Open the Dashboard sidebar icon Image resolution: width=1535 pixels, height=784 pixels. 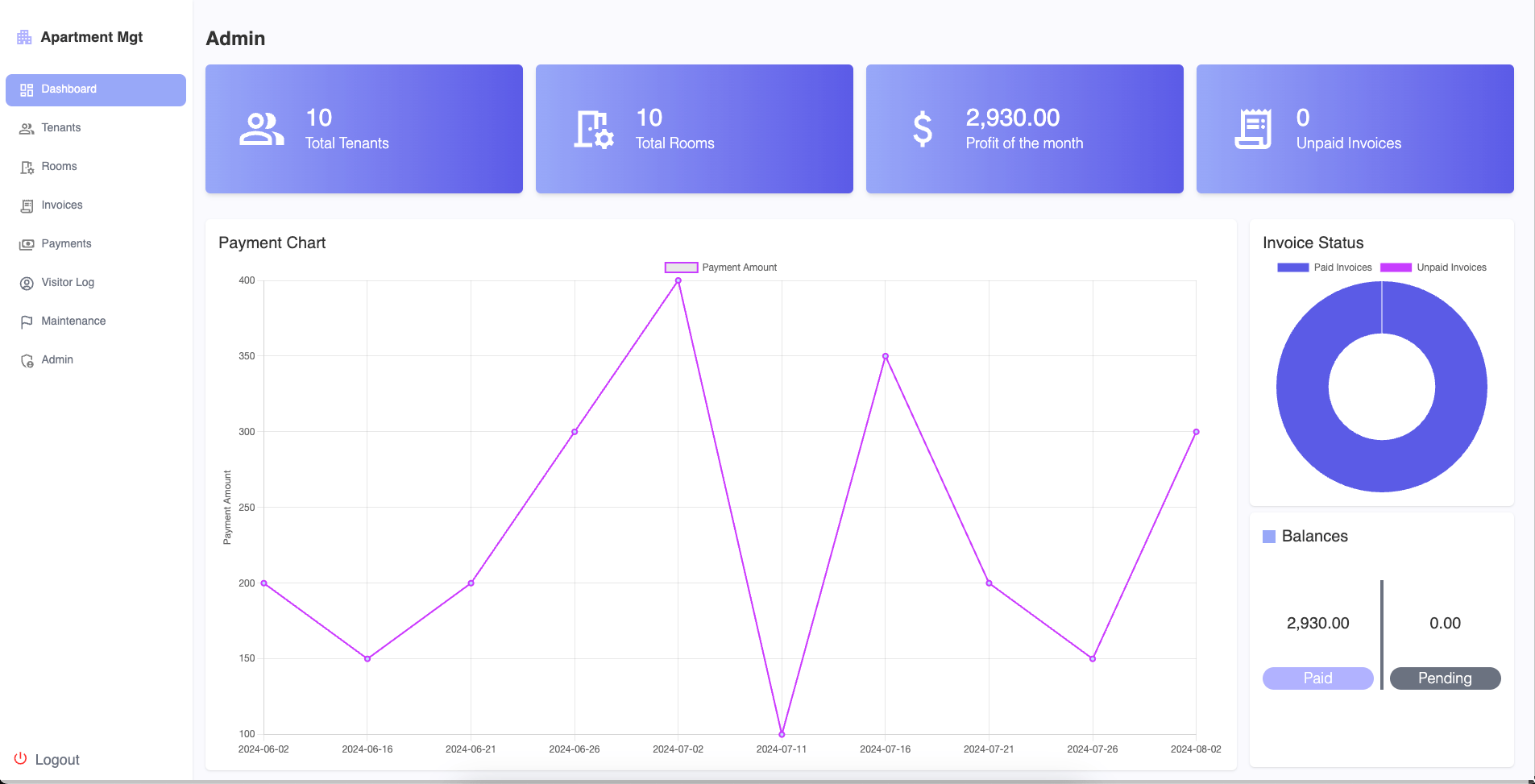point(26,89)
